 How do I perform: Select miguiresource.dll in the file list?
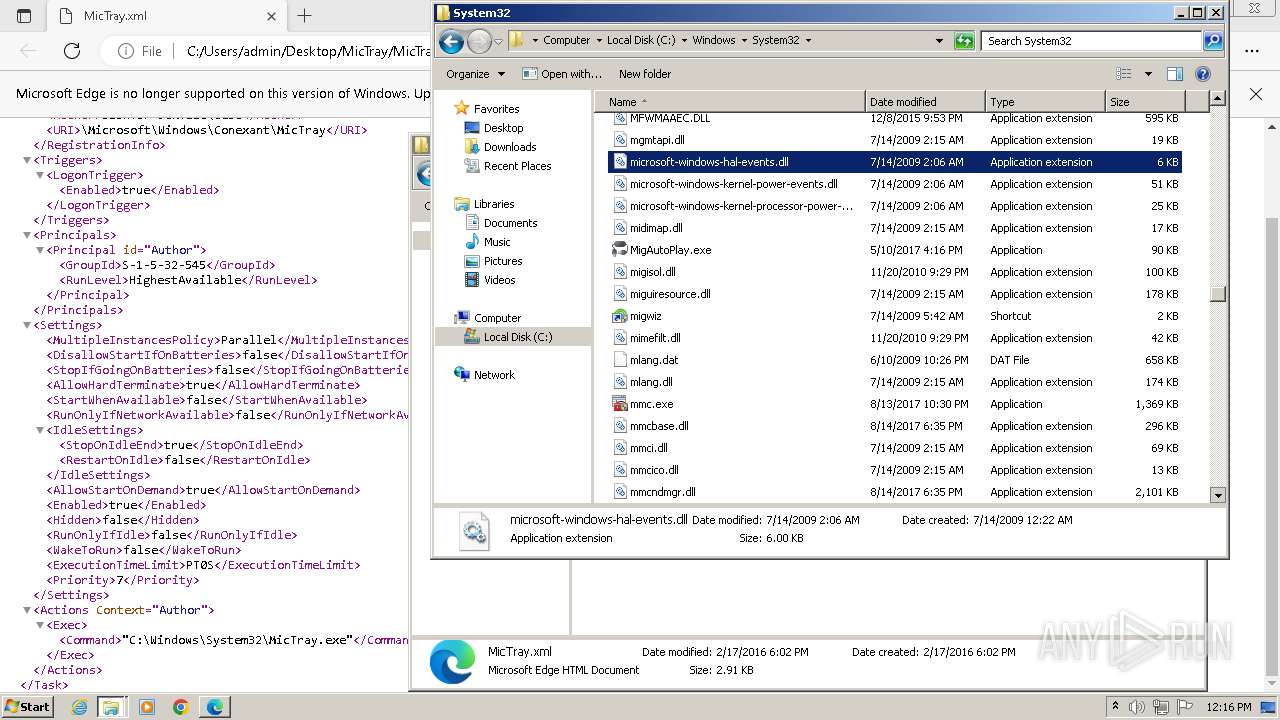pos(670,294)
